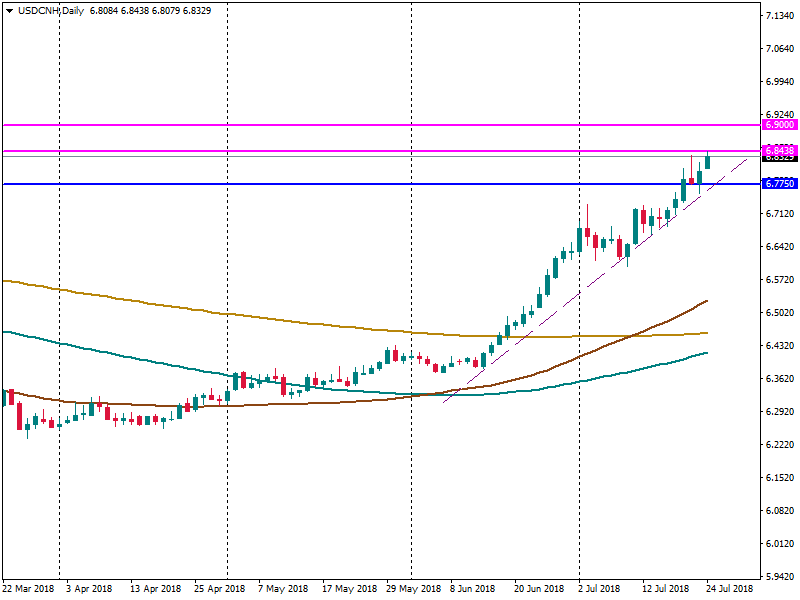
Task: Click the 6.5020 price axis value
Action: (779, 313)
